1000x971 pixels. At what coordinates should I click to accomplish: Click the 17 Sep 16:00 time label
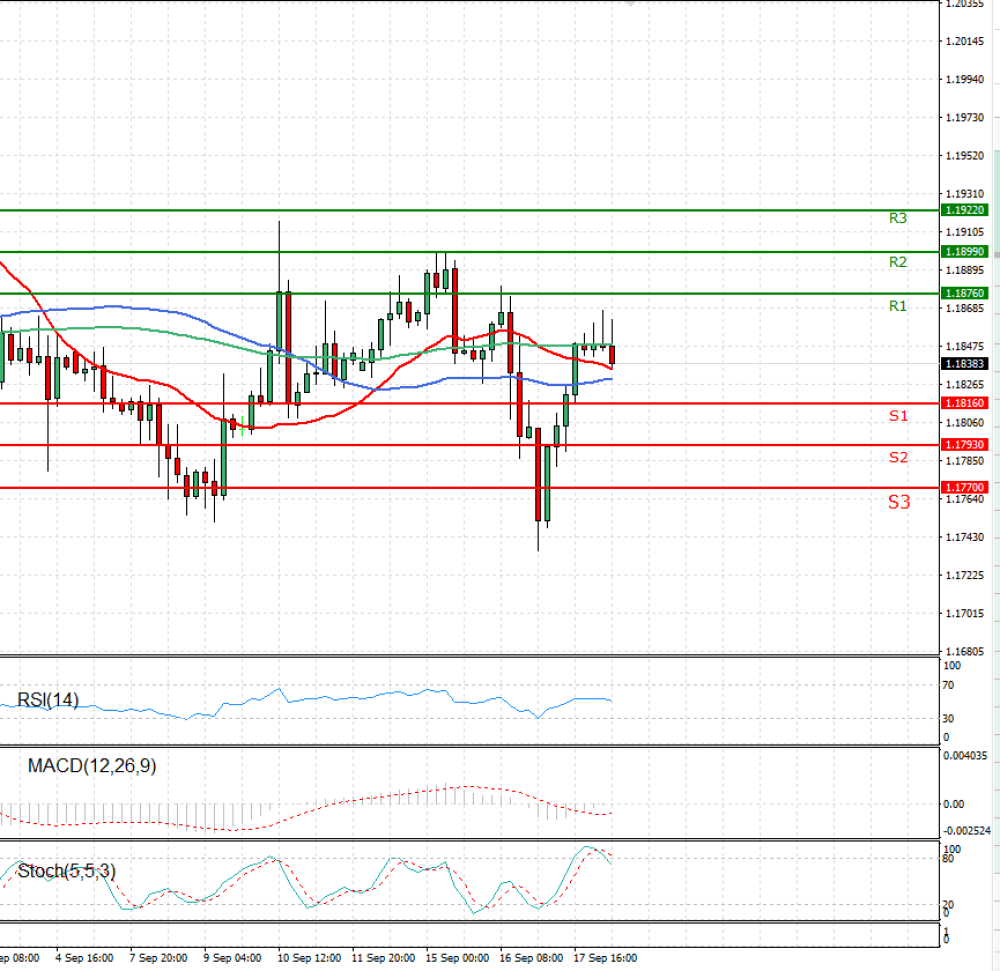click(605, 958)
